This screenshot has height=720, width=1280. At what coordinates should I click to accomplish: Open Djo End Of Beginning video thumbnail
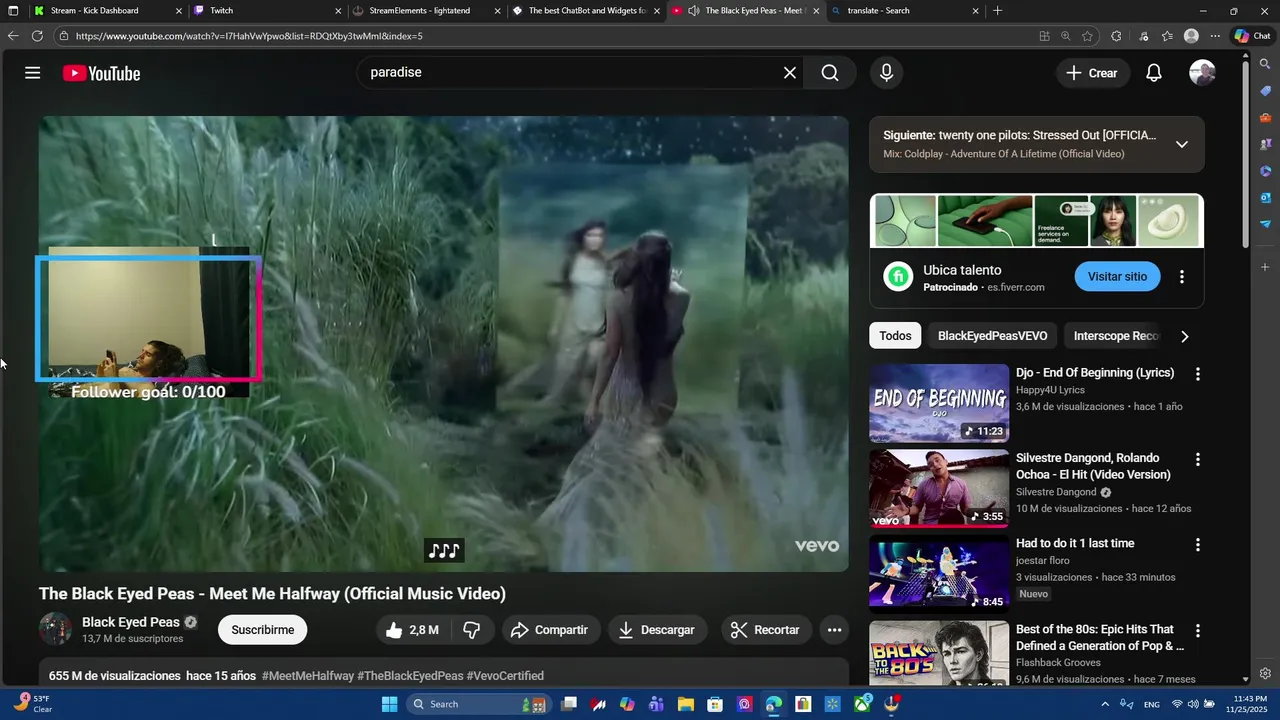tap(939, 403)
